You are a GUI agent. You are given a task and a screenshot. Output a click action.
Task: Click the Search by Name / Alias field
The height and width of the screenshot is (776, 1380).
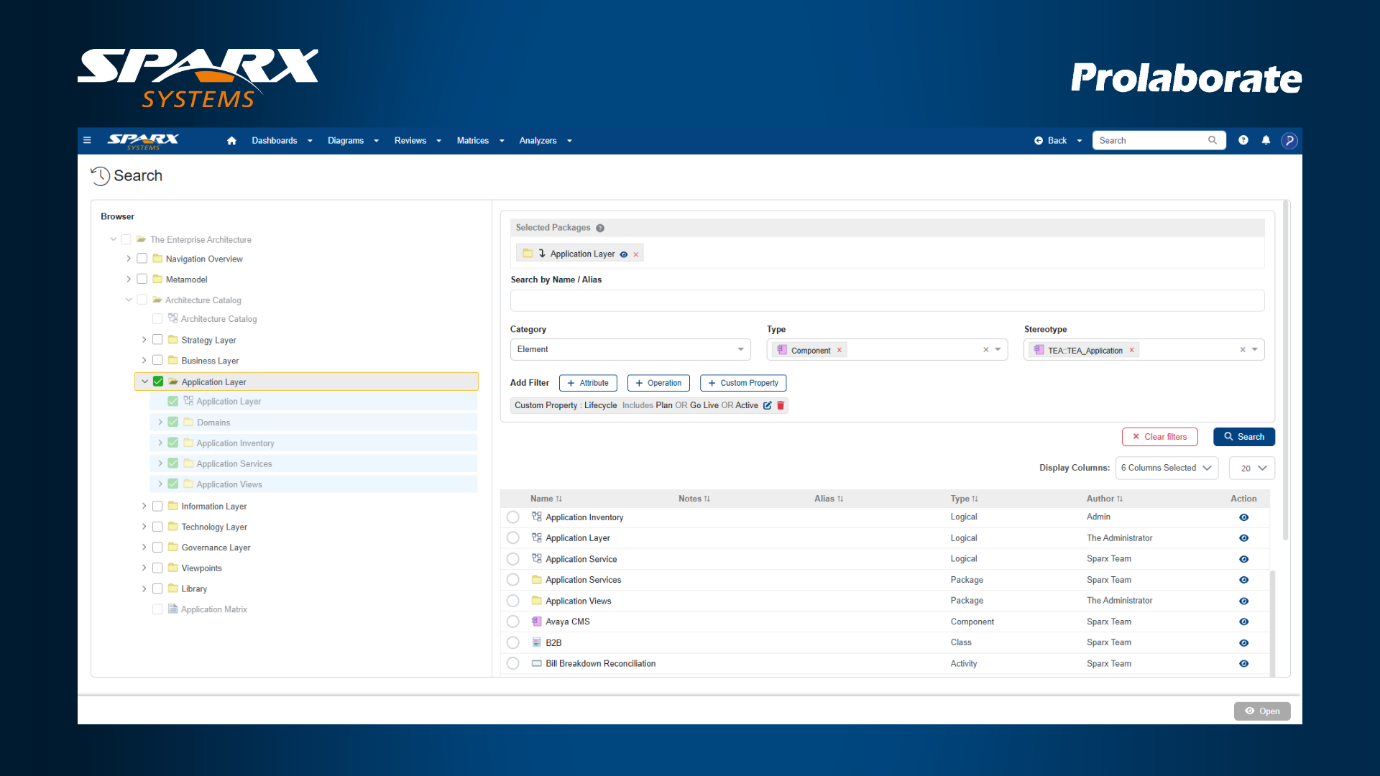[886, 301]
